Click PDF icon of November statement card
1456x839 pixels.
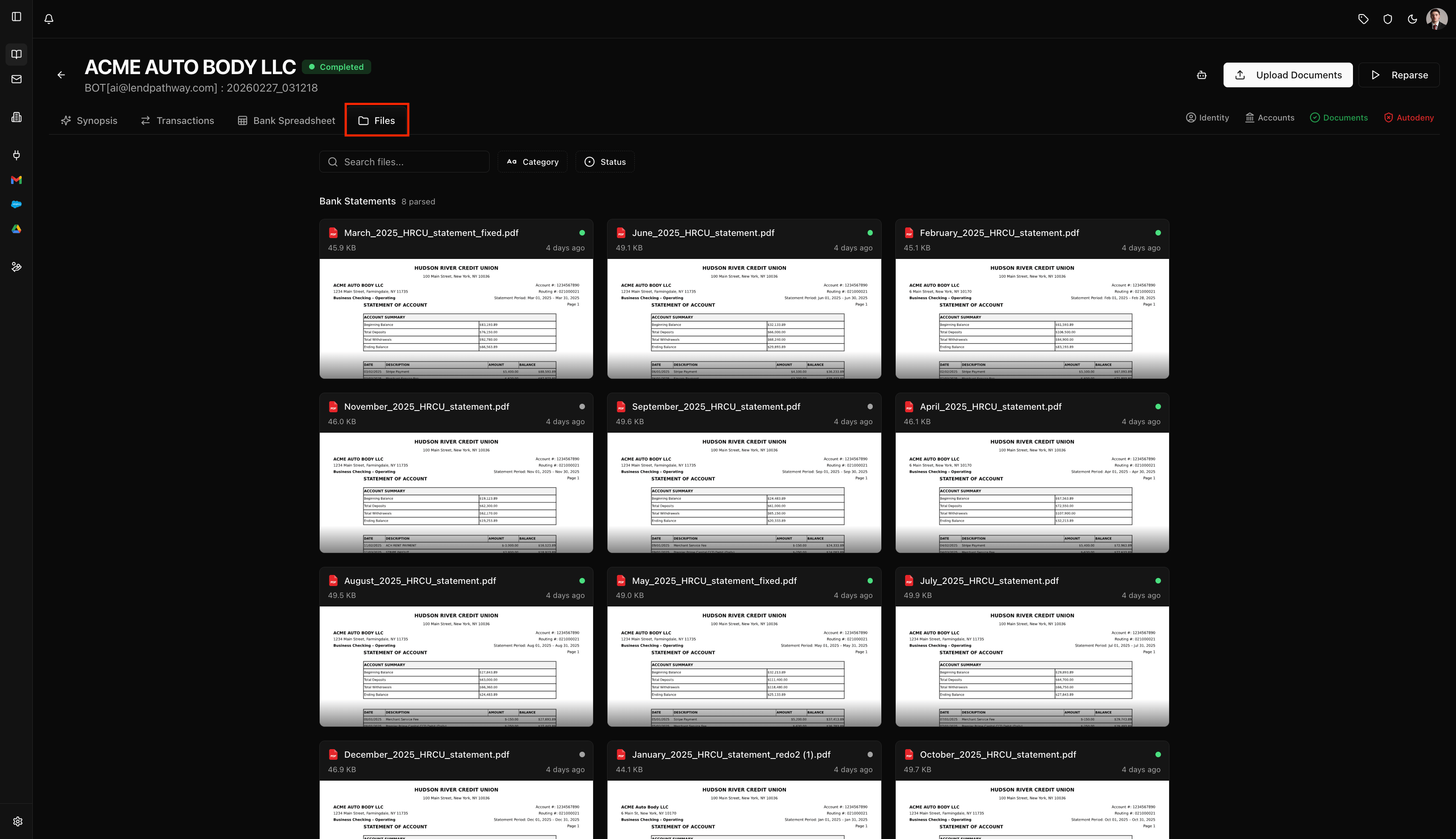[x=333, y=407]
